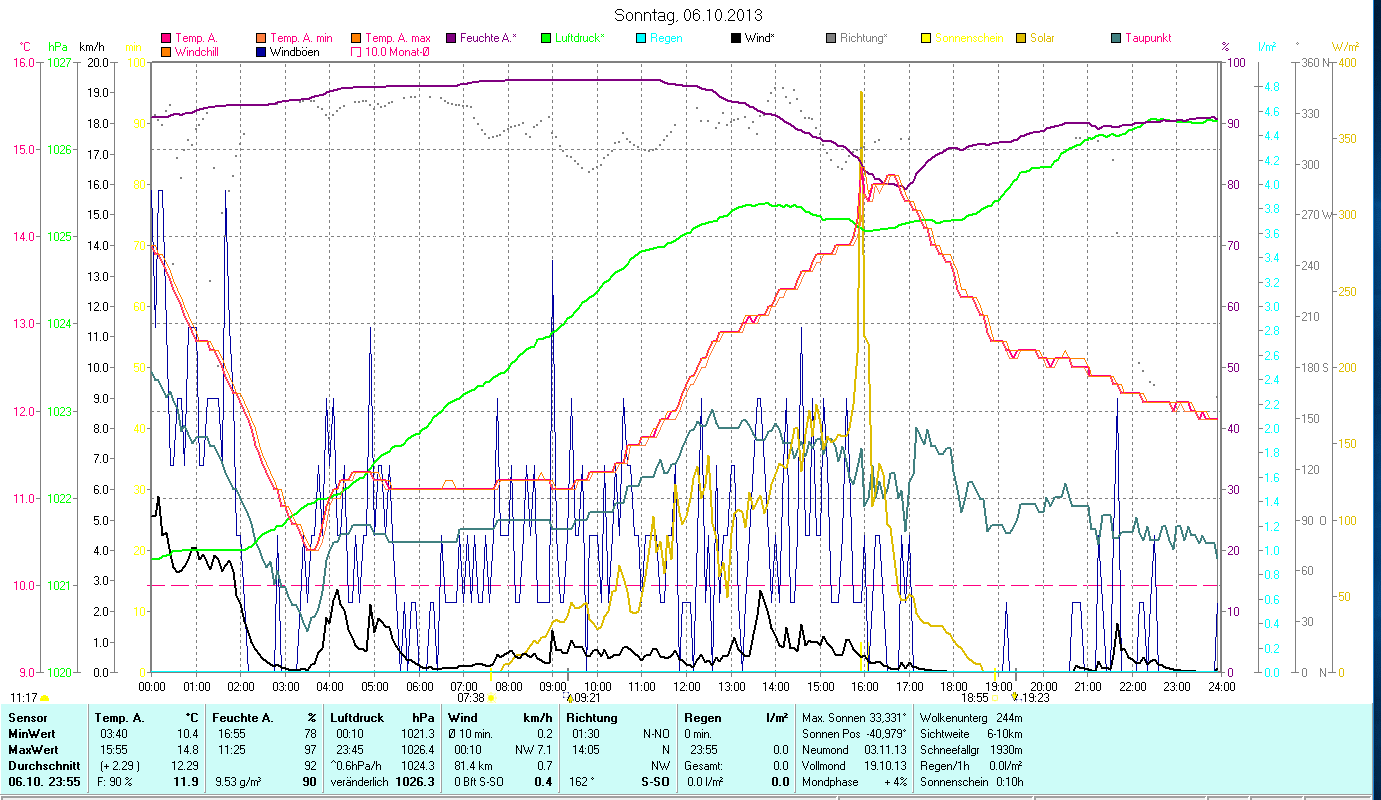Click the snow line value '1930m'
The height and width of the screenshot is (800, 1381).
coord(1007,750)
